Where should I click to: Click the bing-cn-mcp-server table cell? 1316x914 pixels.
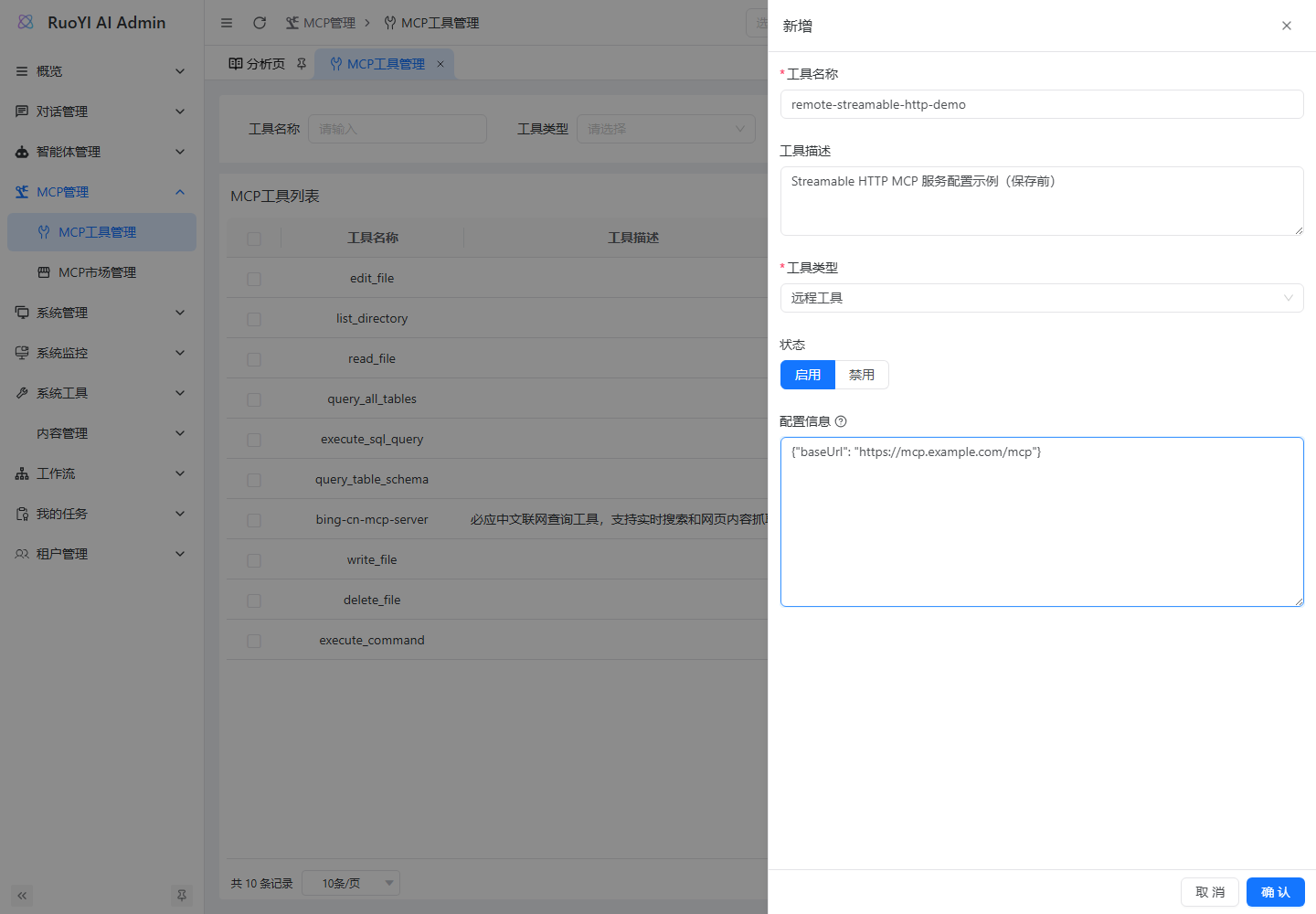[372, 519]
